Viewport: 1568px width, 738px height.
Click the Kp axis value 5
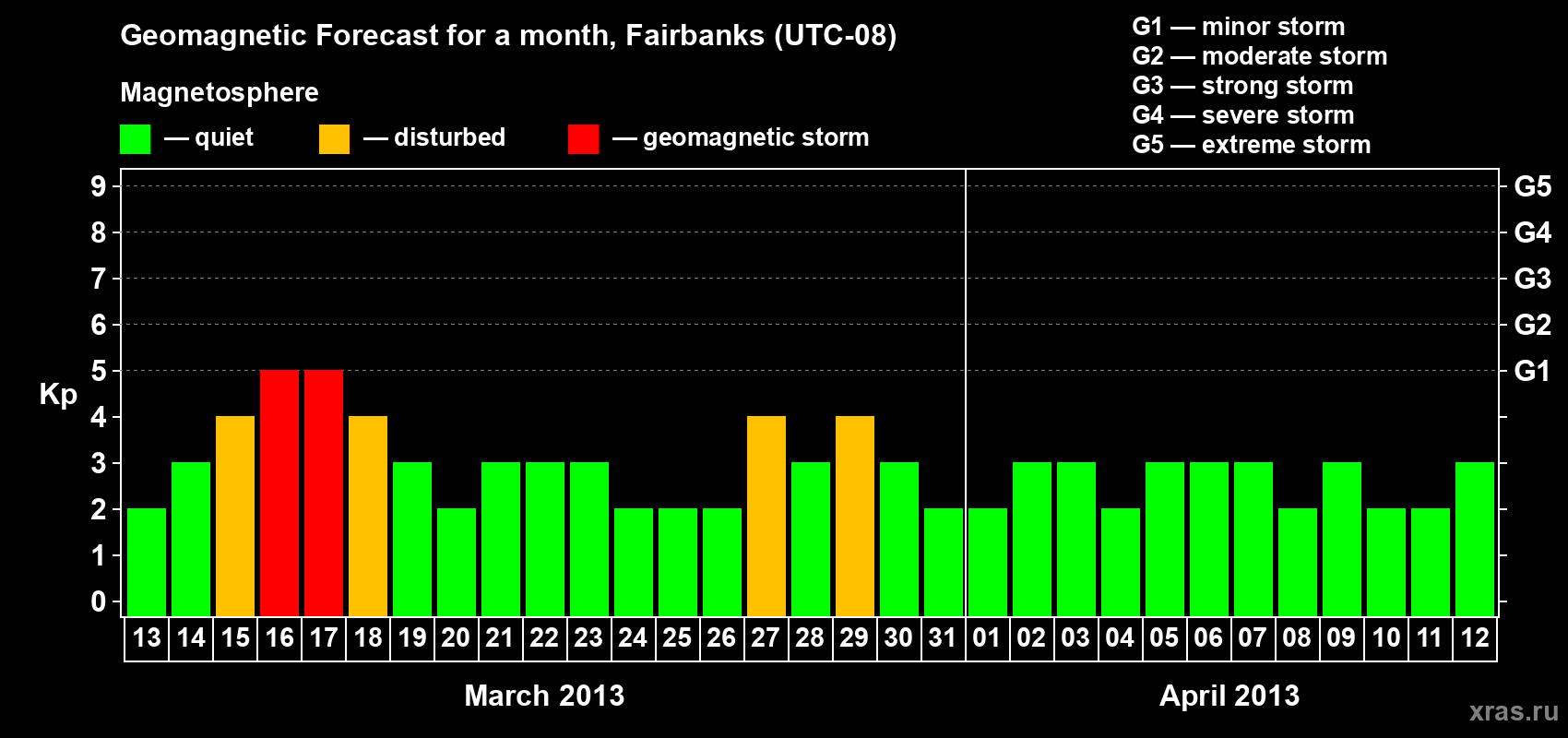click(x=99, y=371)
